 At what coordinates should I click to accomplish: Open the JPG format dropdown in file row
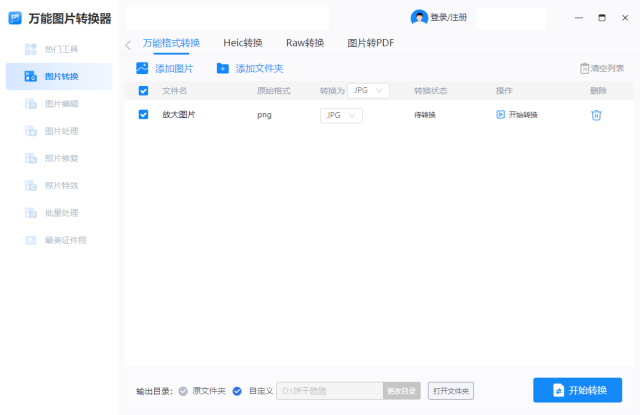(341, 115)
